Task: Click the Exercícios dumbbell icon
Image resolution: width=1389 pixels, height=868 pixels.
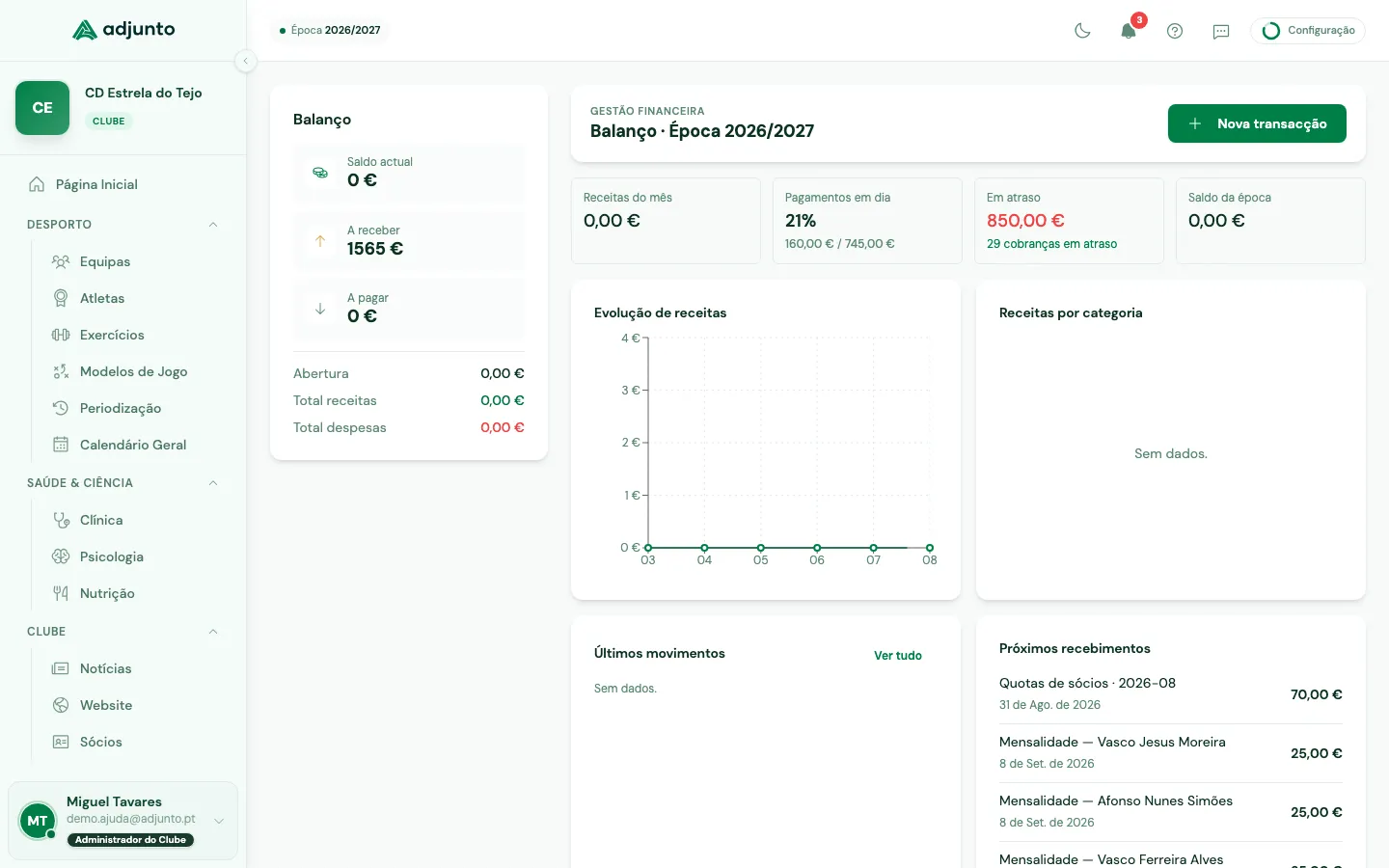Action: [x=61, y=335]
